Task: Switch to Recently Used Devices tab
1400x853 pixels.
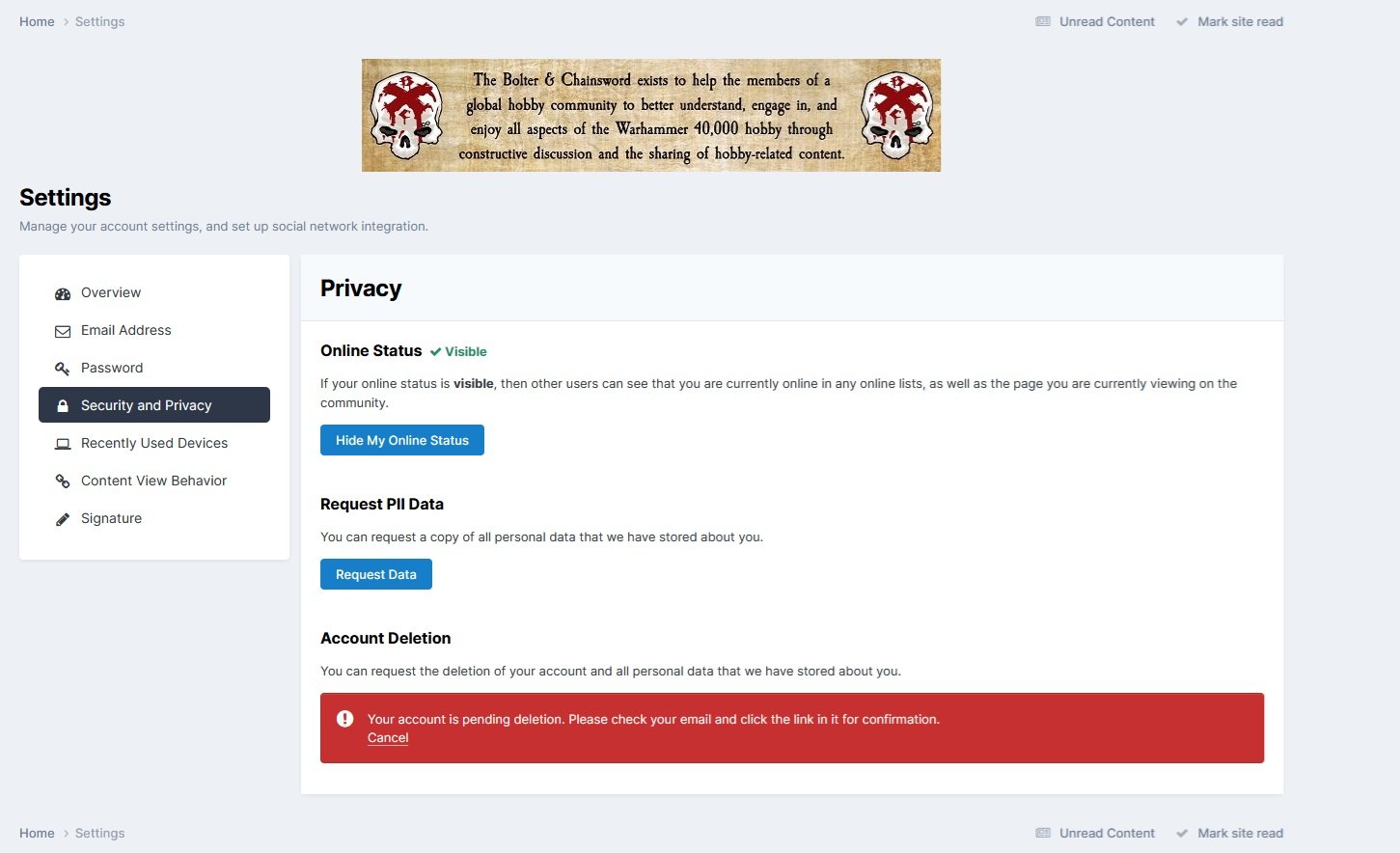Action: coord(154,443)
